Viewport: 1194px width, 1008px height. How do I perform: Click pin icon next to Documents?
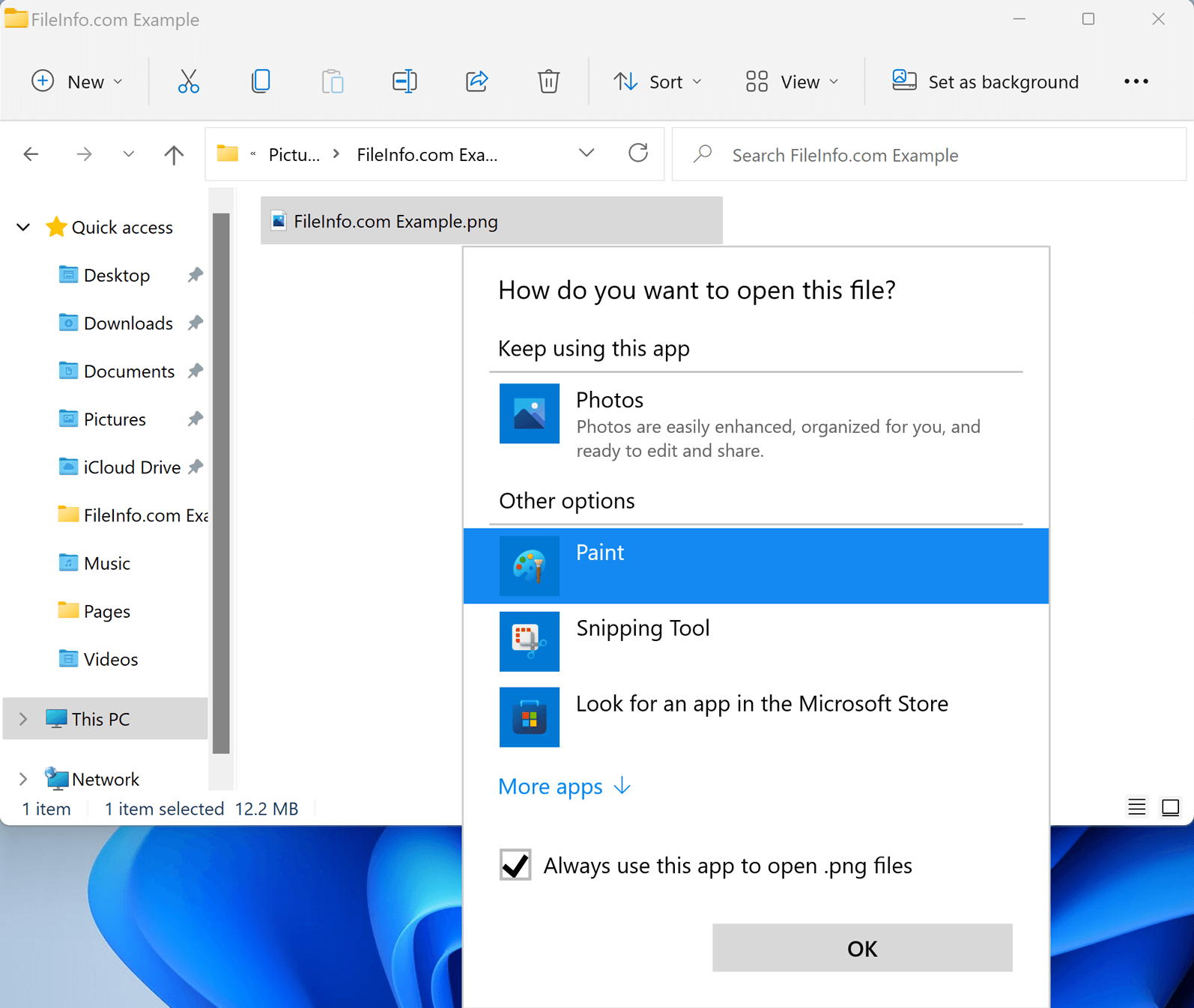(x=196, y=371)
